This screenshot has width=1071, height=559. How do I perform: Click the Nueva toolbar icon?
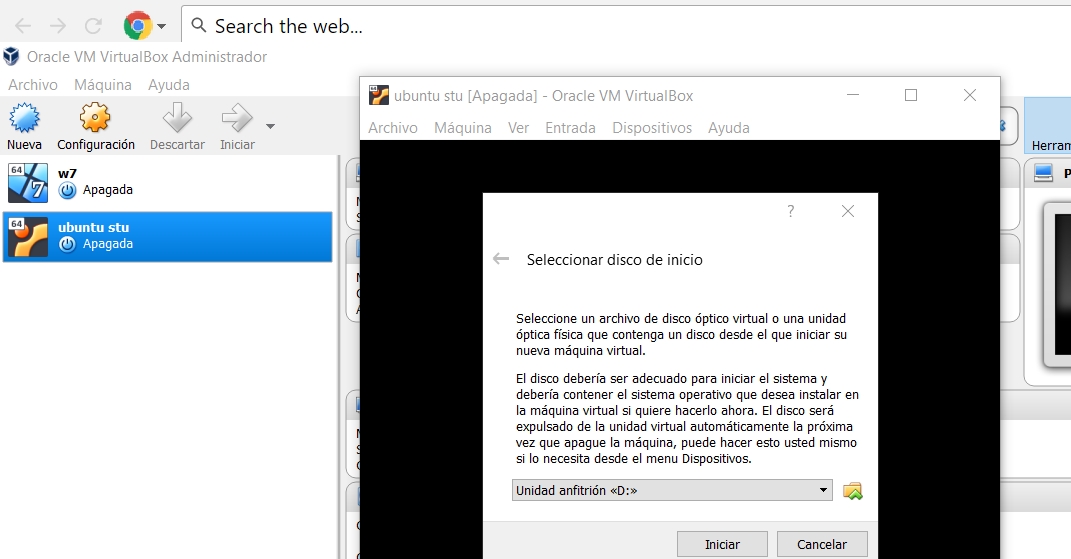pyautogui.click(x=24, y=120)
